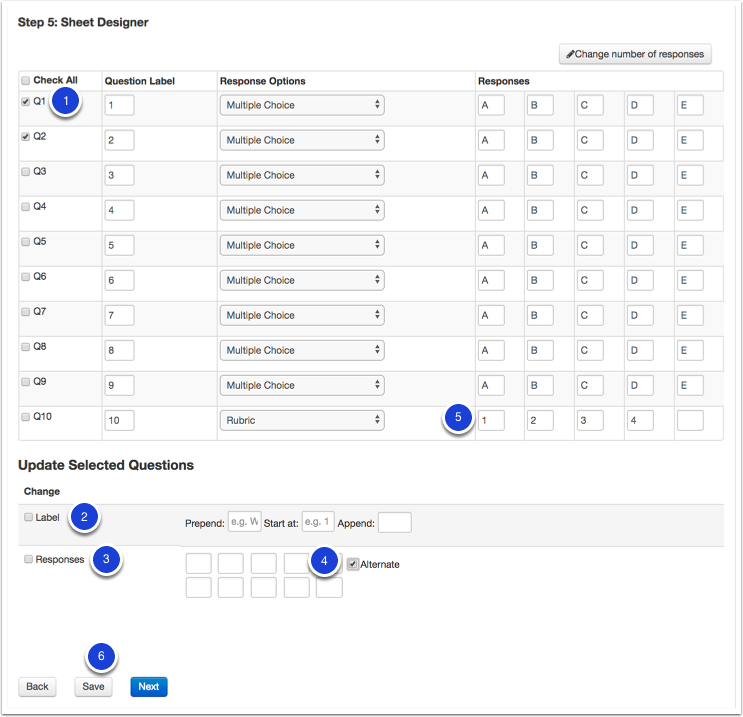Edit Q1 question label field

click(x=119, y=105)
